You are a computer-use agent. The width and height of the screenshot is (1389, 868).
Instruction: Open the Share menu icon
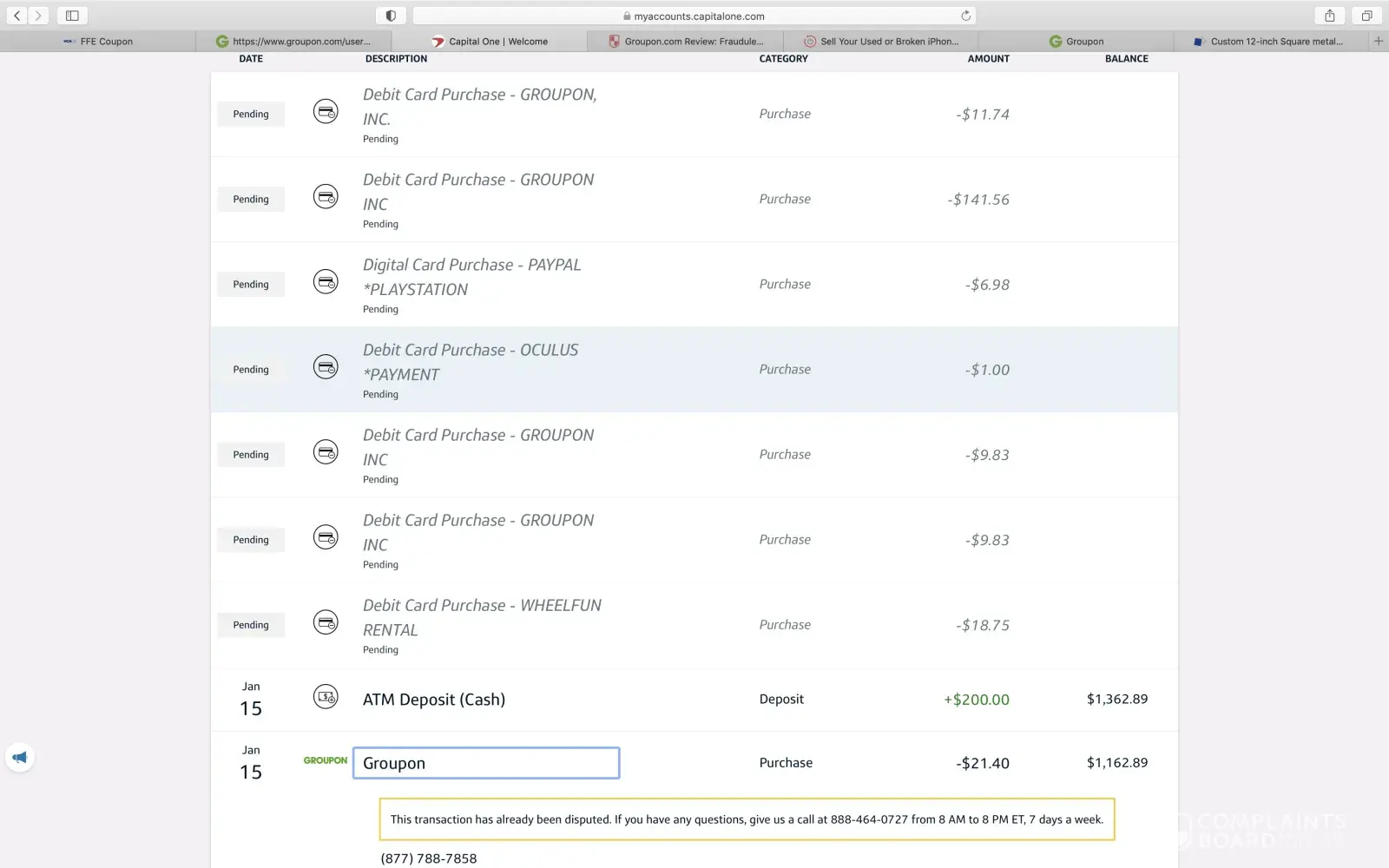point(1329,16)
